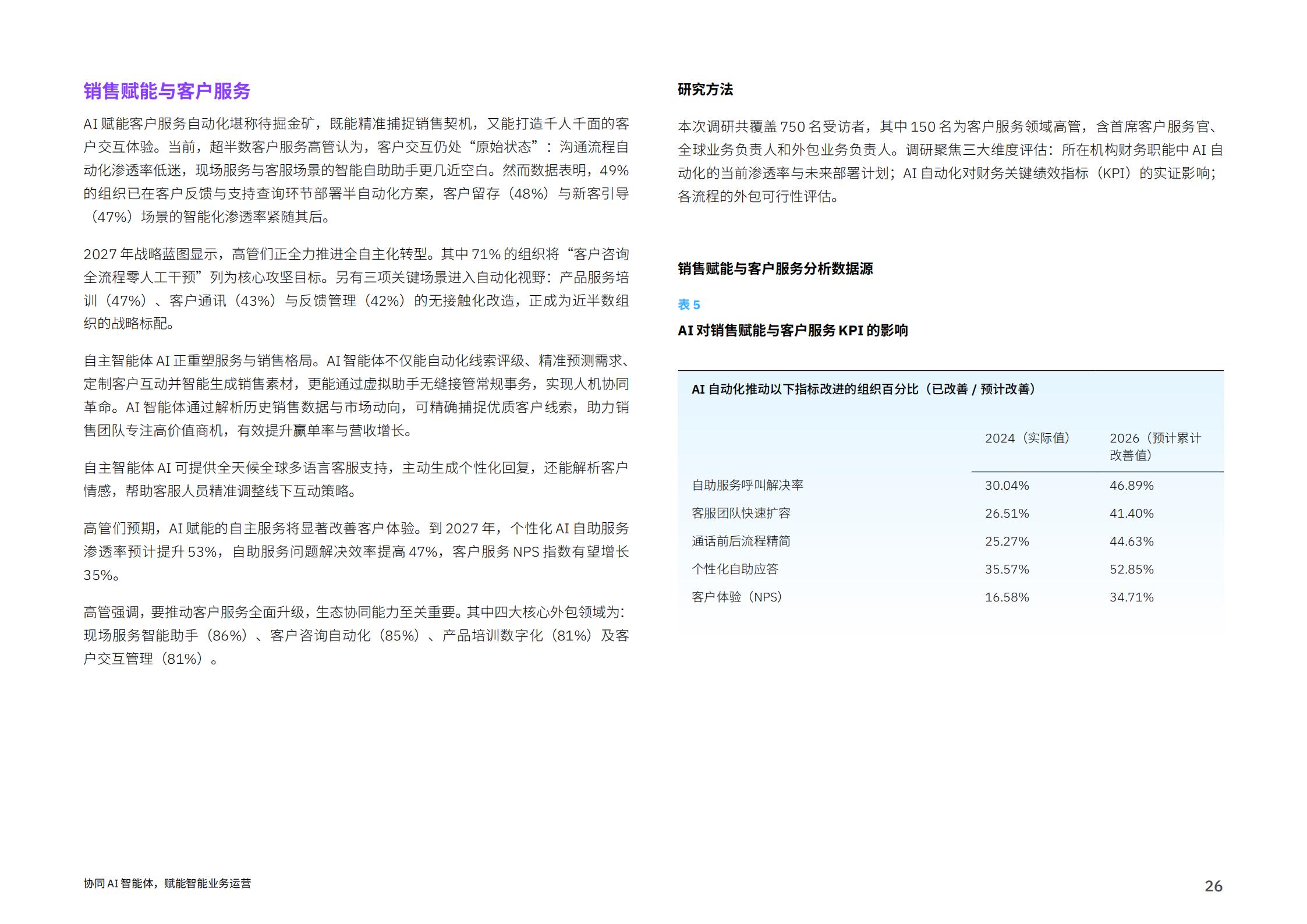Click the 2026（预计累计改善值）column header
Viewport: 1307px width, 924px height.
click(x=1155, y=447)
